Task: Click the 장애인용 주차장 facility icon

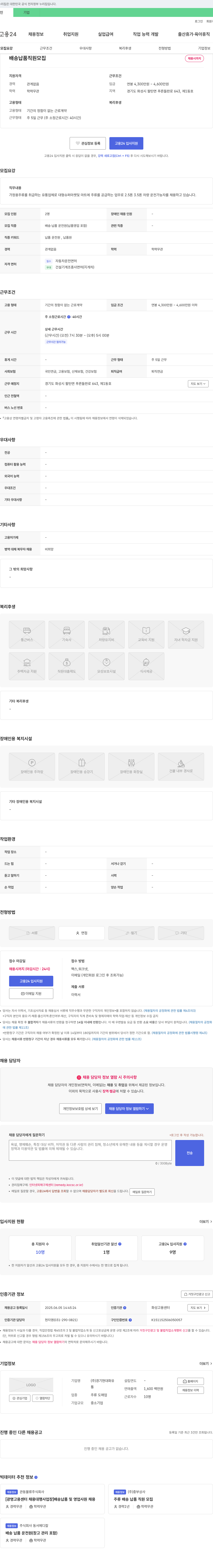Action: pyautogui.click(x=32, y=766)
